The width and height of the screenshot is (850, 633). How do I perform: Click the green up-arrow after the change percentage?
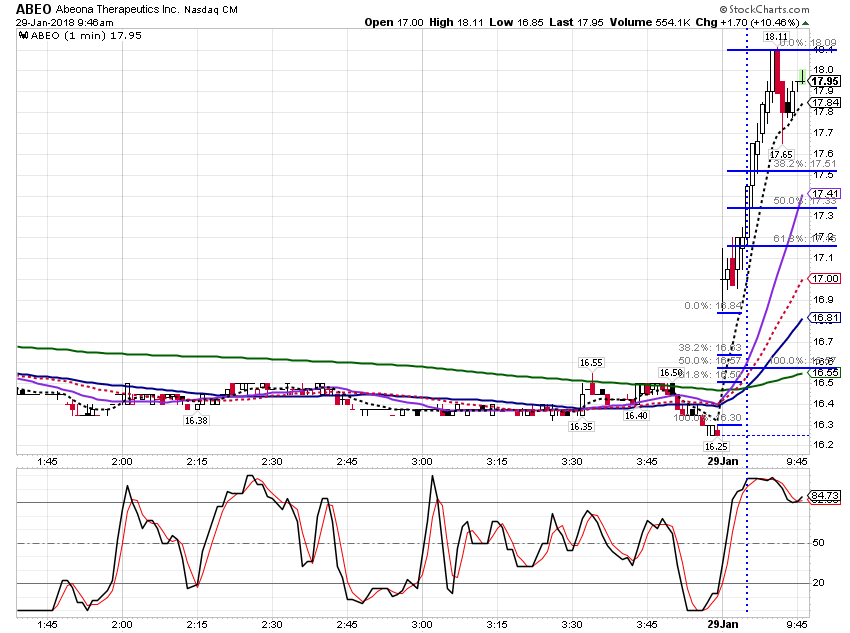806,23
